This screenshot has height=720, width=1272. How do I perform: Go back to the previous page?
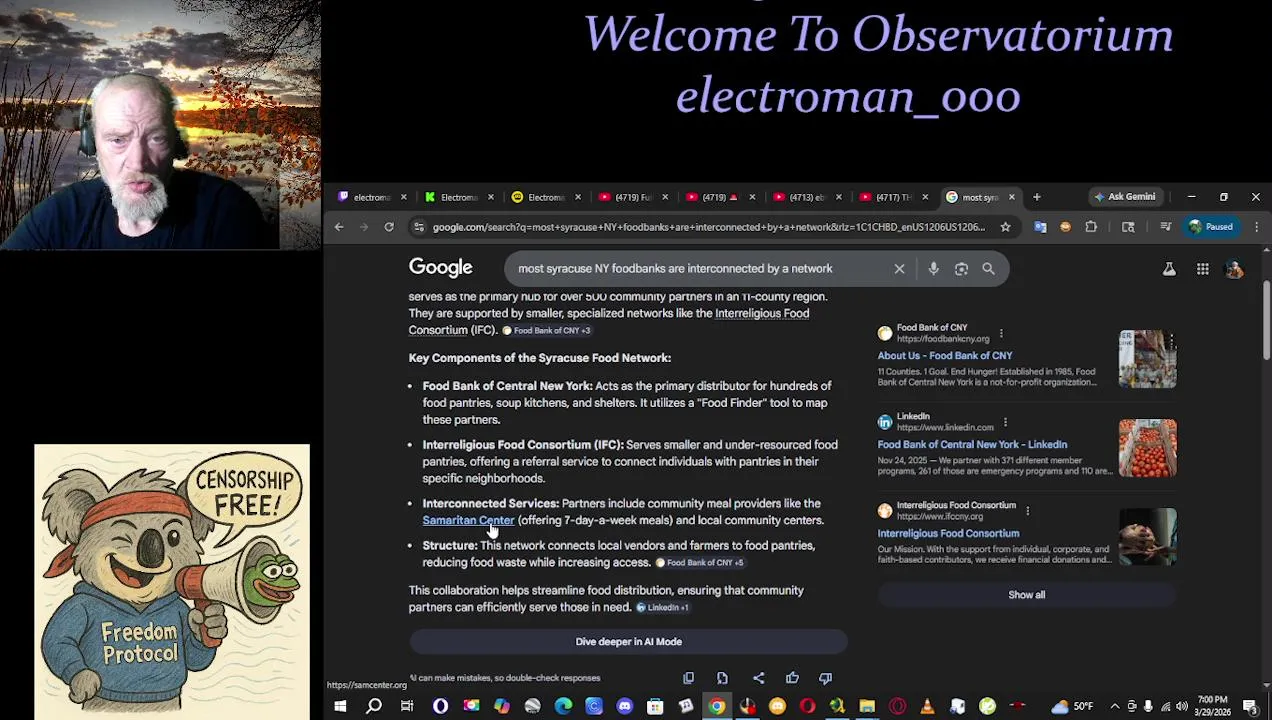pos(339,227)
